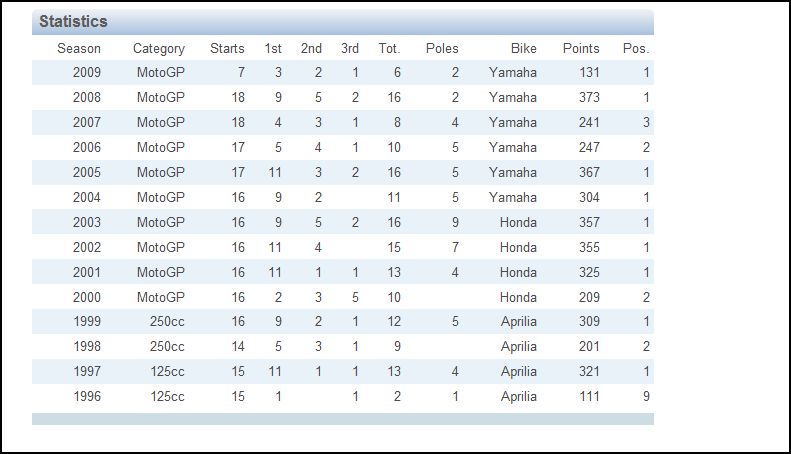Select Honda in the 2003 row
This screenshot has height=454, width=791.
(x=518, y=222)
